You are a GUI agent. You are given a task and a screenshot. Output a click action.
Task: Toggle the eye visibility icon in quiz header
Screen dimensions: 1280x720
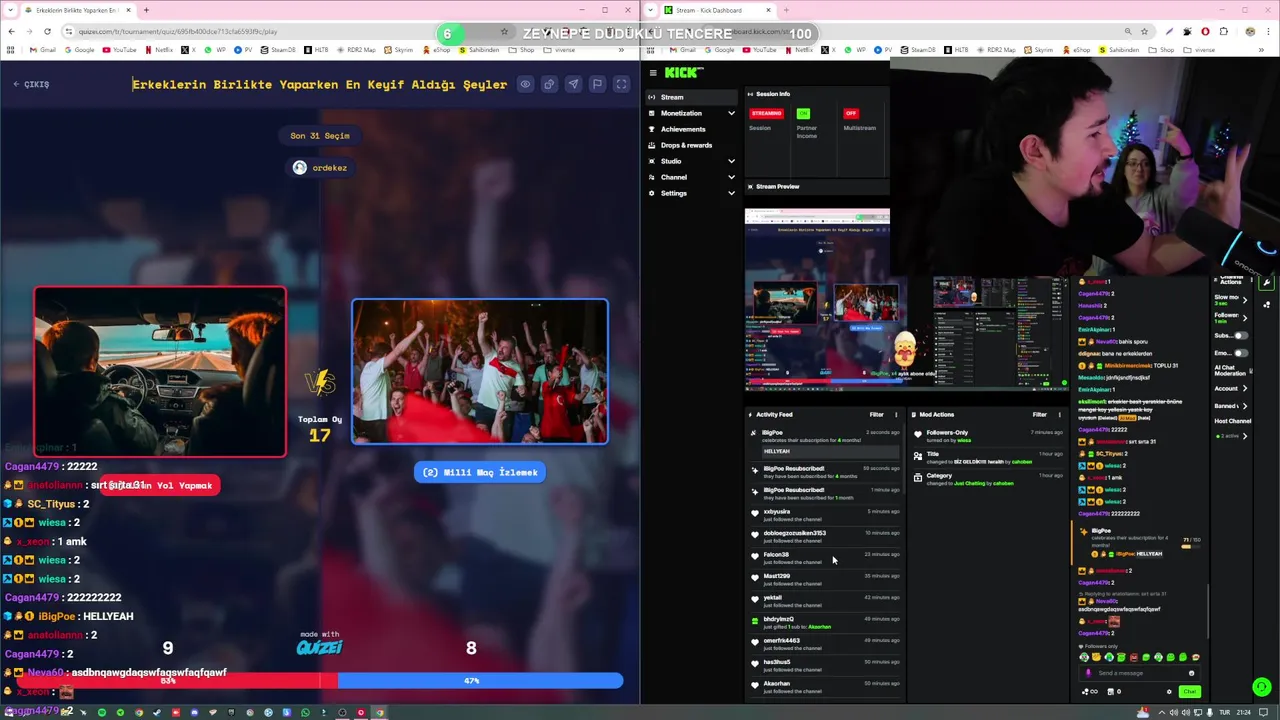coord(525,84)
